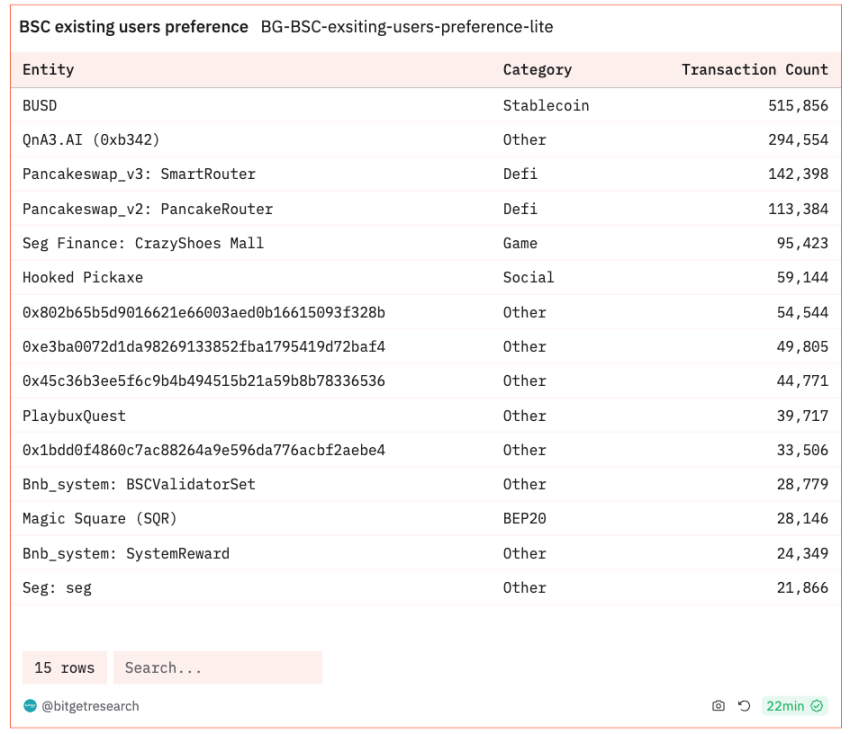Screen dimensions: 850x734
Task: Focus the Search... input field
Action: [x=217, y=668]
